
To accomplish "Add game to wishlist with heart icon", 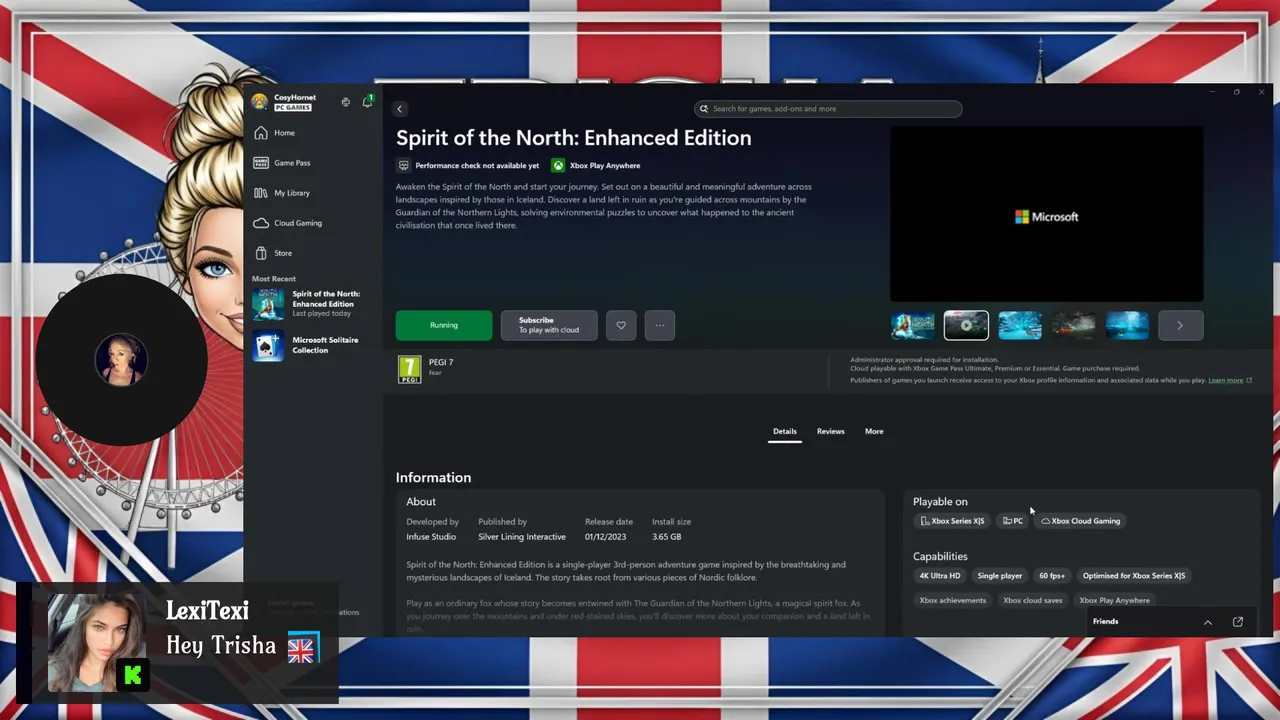I will pos(621,325).
